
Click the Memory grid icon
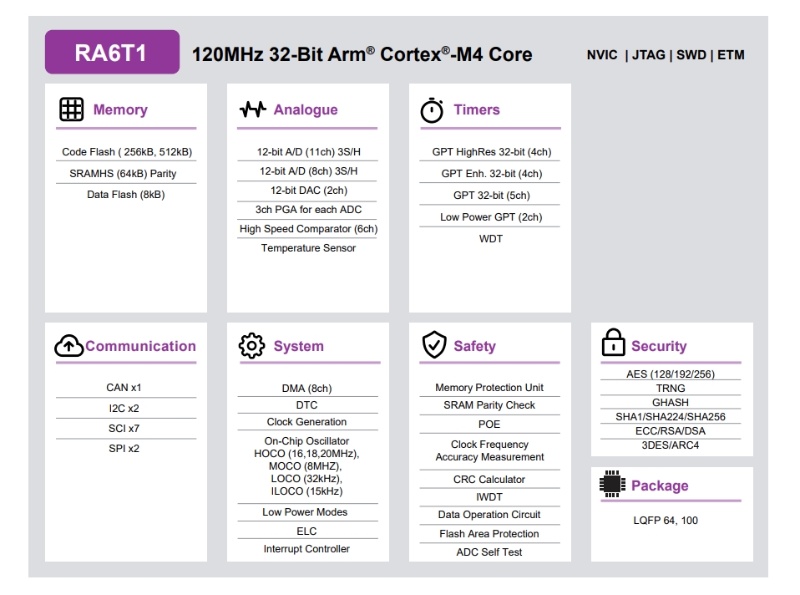pyautogui.click(x=71, y=110)
